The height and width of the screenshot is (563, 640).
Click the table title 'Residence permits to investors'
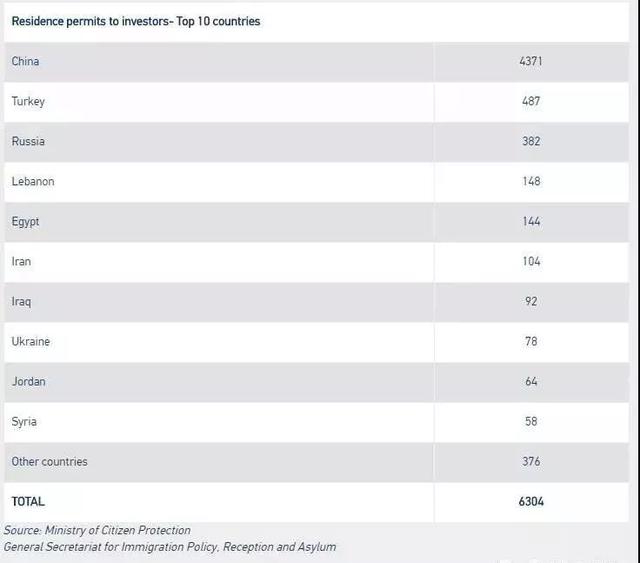[x=135, y=21]
